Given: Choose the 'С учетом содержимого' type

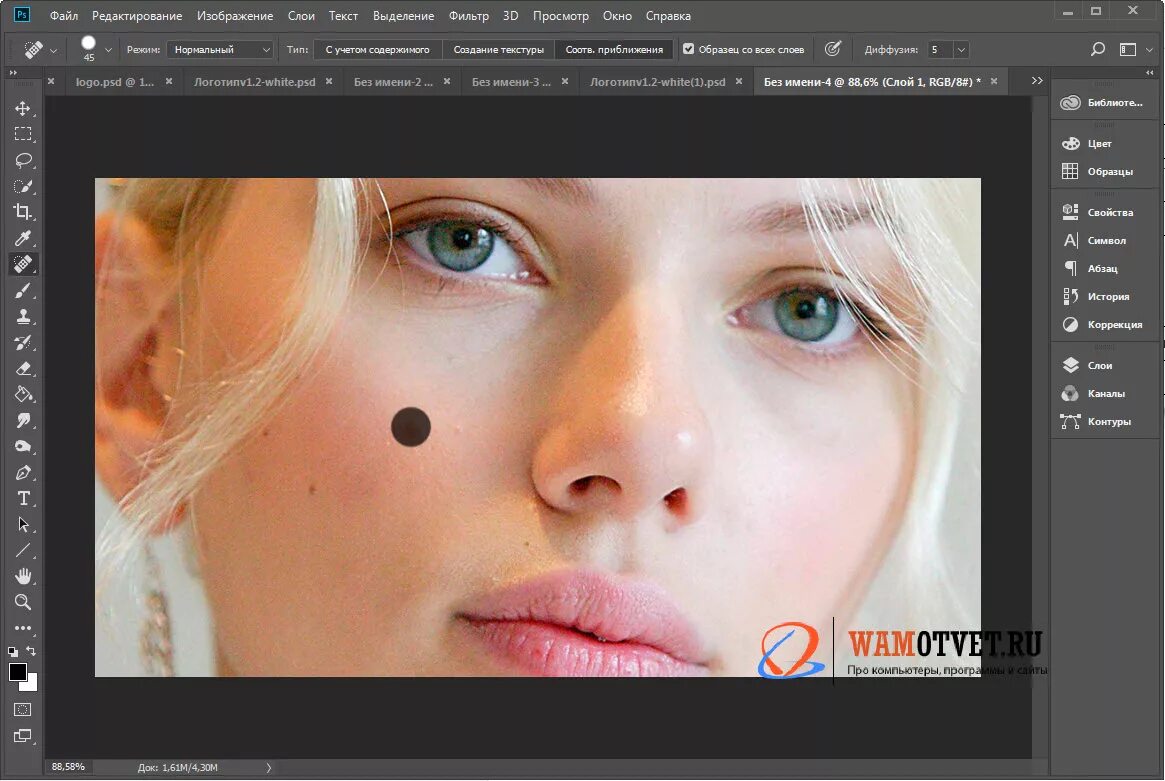Looking at the screenshot, I should pos(377,50).
